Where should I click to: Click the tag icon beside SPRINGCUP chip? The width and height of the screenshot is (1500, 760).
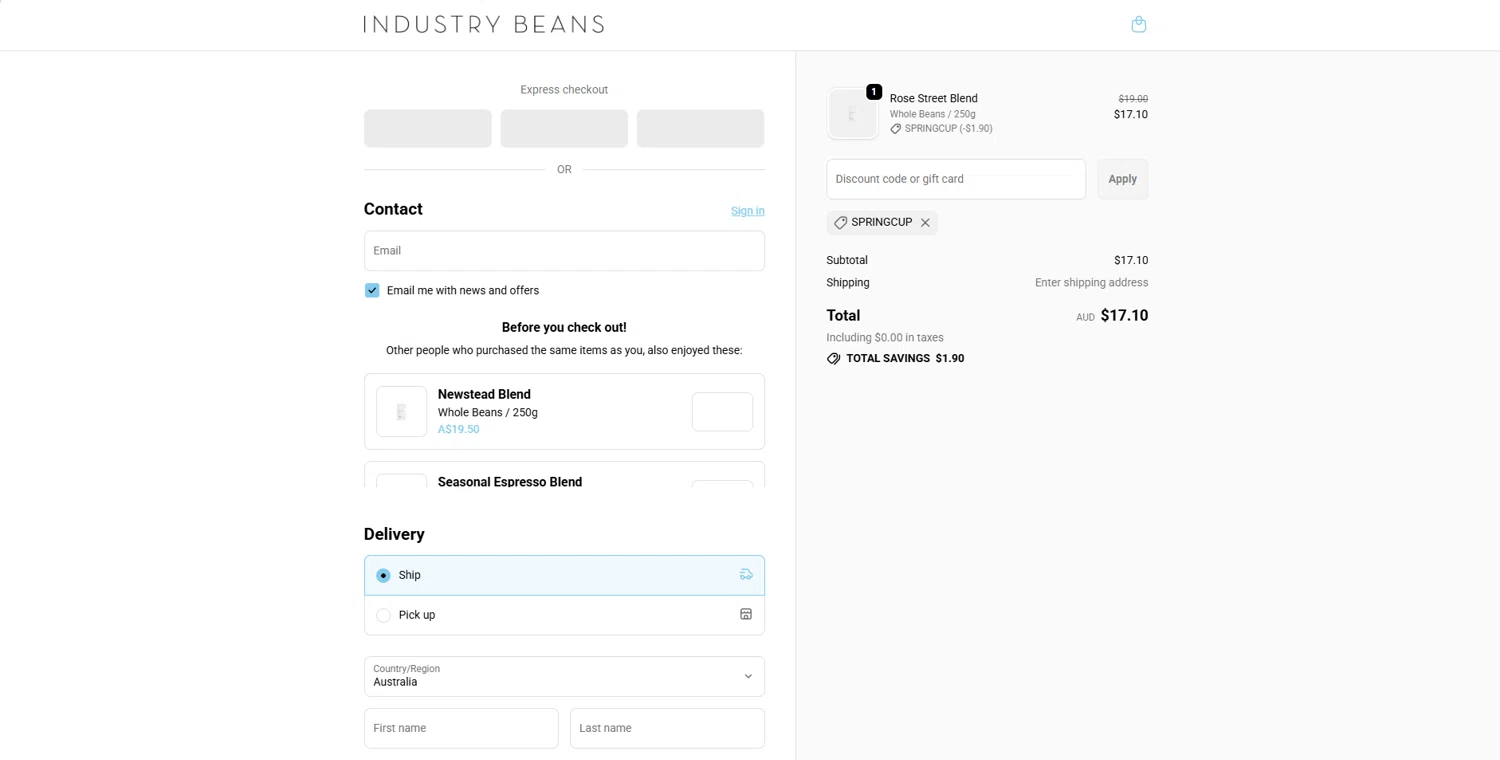(x=840, y=223)
